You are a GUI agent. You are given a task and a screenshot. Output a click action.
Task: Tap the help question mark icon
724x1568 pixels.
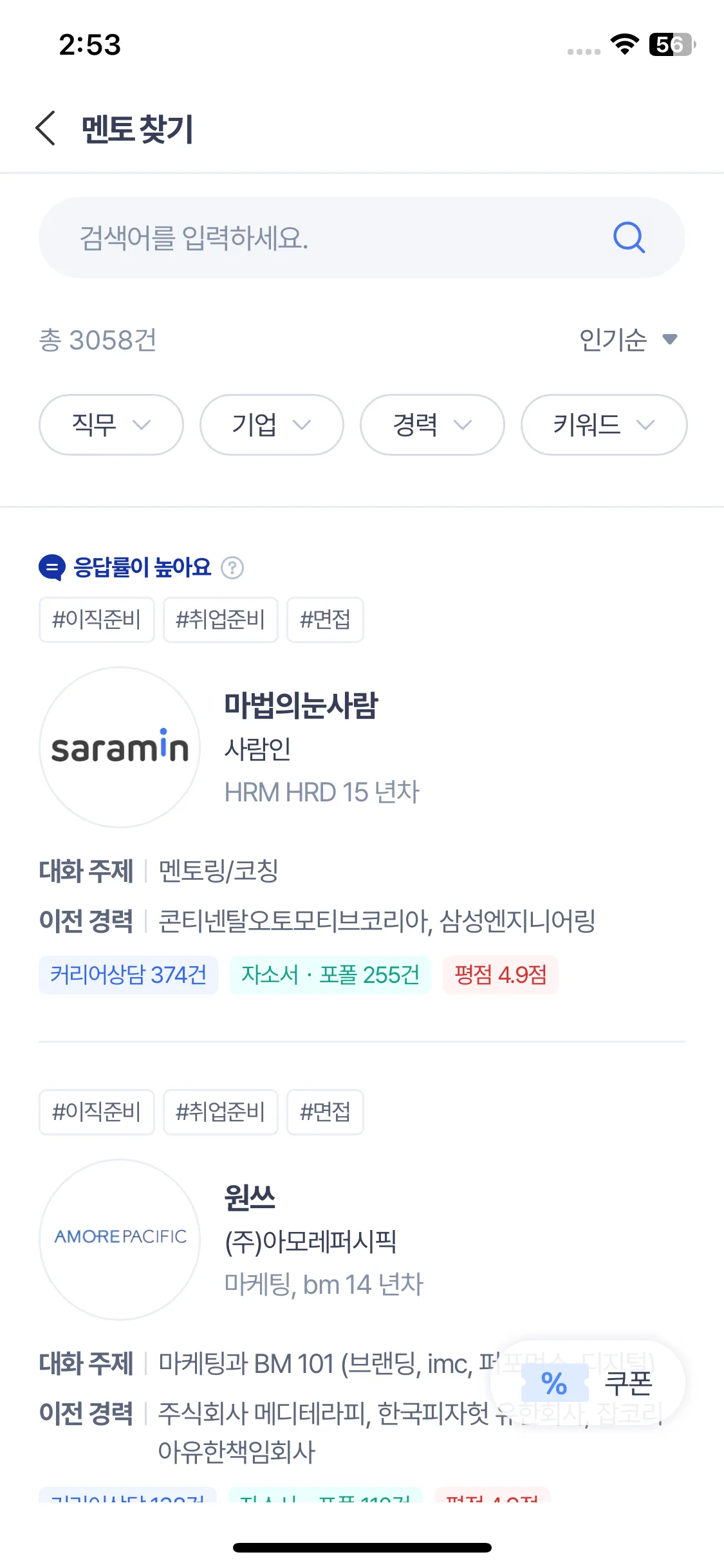point(232,568)
